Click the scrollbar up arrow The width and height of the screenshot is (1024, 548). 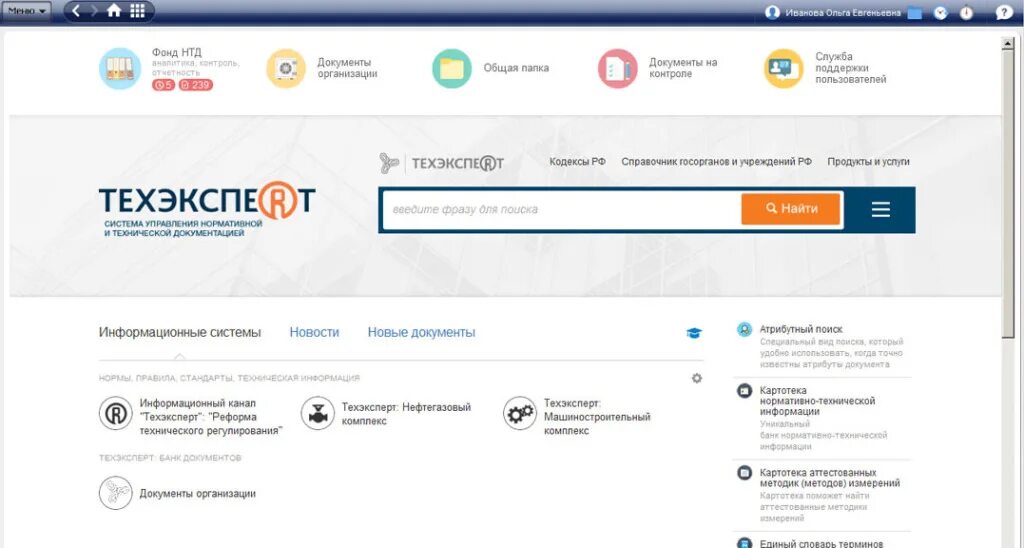(1008, 44)
